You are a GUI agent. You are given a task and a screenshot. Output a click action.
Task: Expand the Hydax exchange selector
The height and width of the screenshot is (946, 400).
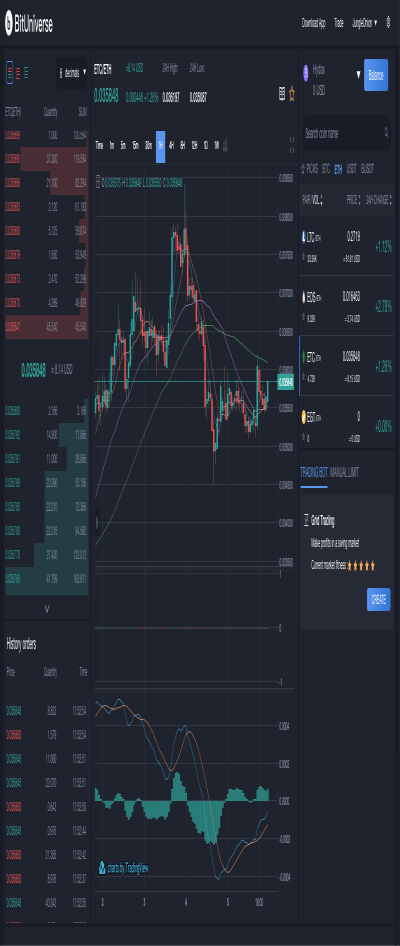coord(358,75)
